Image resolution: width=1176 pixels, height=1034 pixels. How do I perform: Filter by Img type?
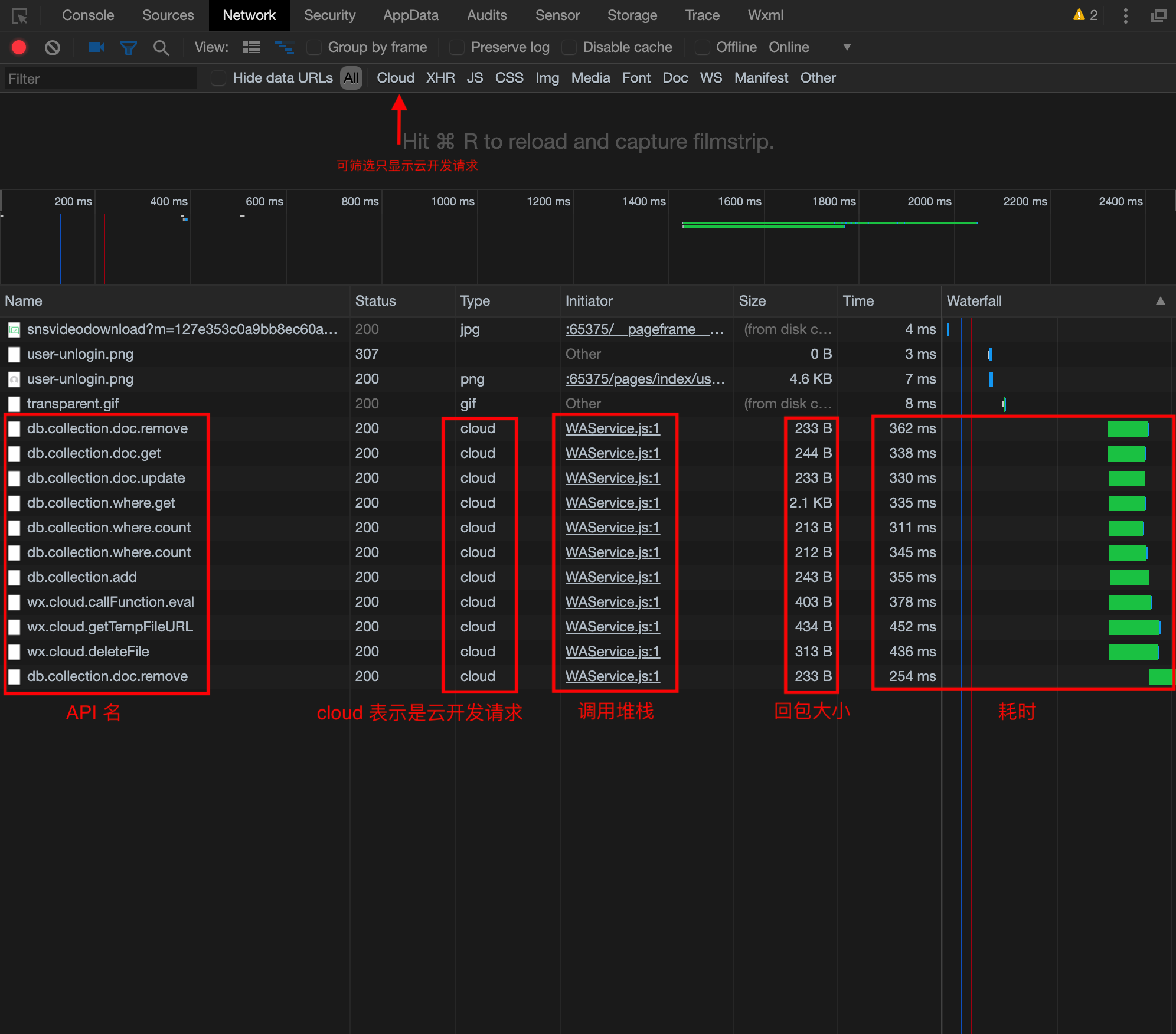(547, 78)
